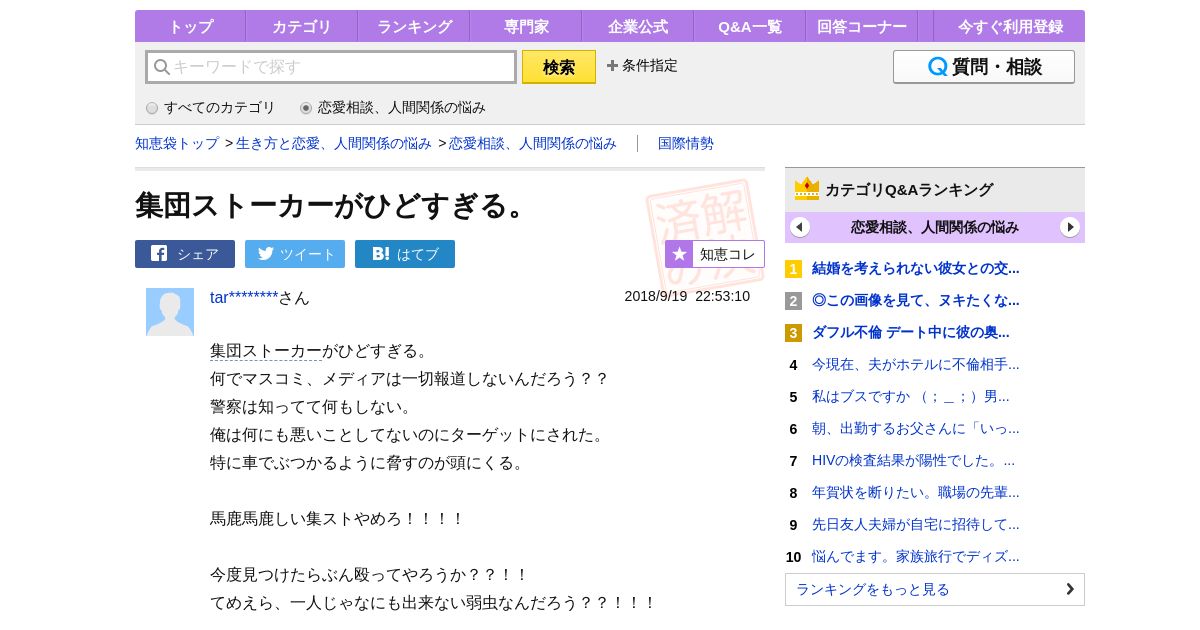Select the 恋愛相談、人間関係の悩み radio button

306,108
